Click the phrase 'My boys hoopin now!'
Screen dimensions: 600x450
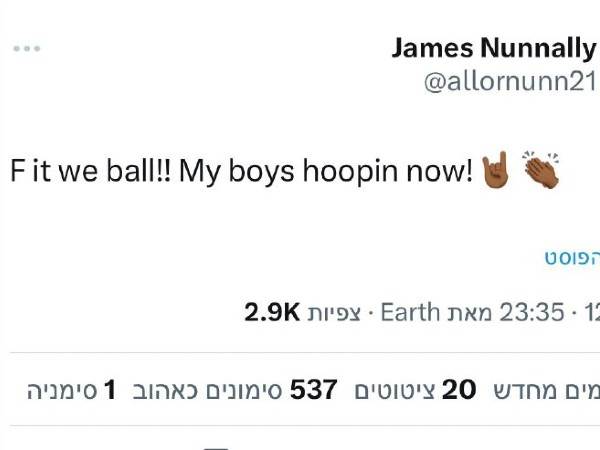[x=324, y=171]
